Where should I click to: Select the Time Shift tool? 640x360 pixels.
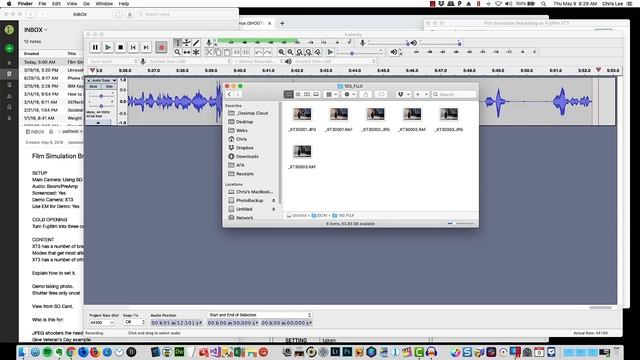coord(187,52)
